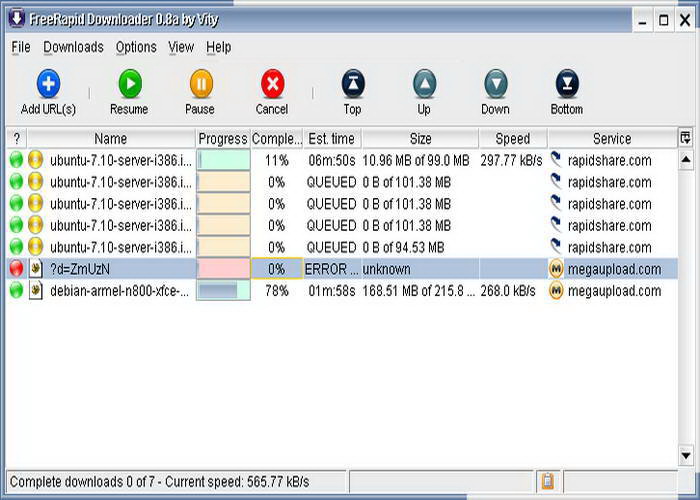Click the size cell '10.96 MB of 99.0 MB'
The width and height of the screenshot is (700, 500).
416,160
